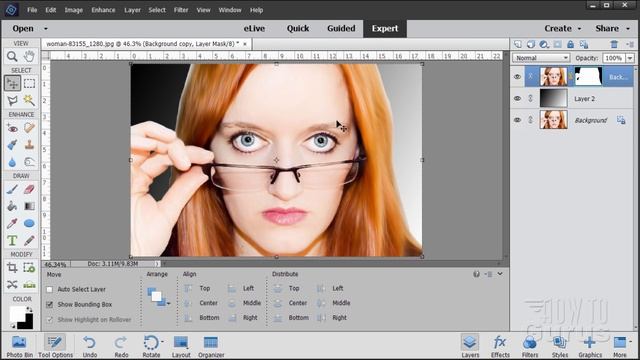This screenshot has height=360, width=640.
Task: Click the Undo button
Action: [90, 346]
